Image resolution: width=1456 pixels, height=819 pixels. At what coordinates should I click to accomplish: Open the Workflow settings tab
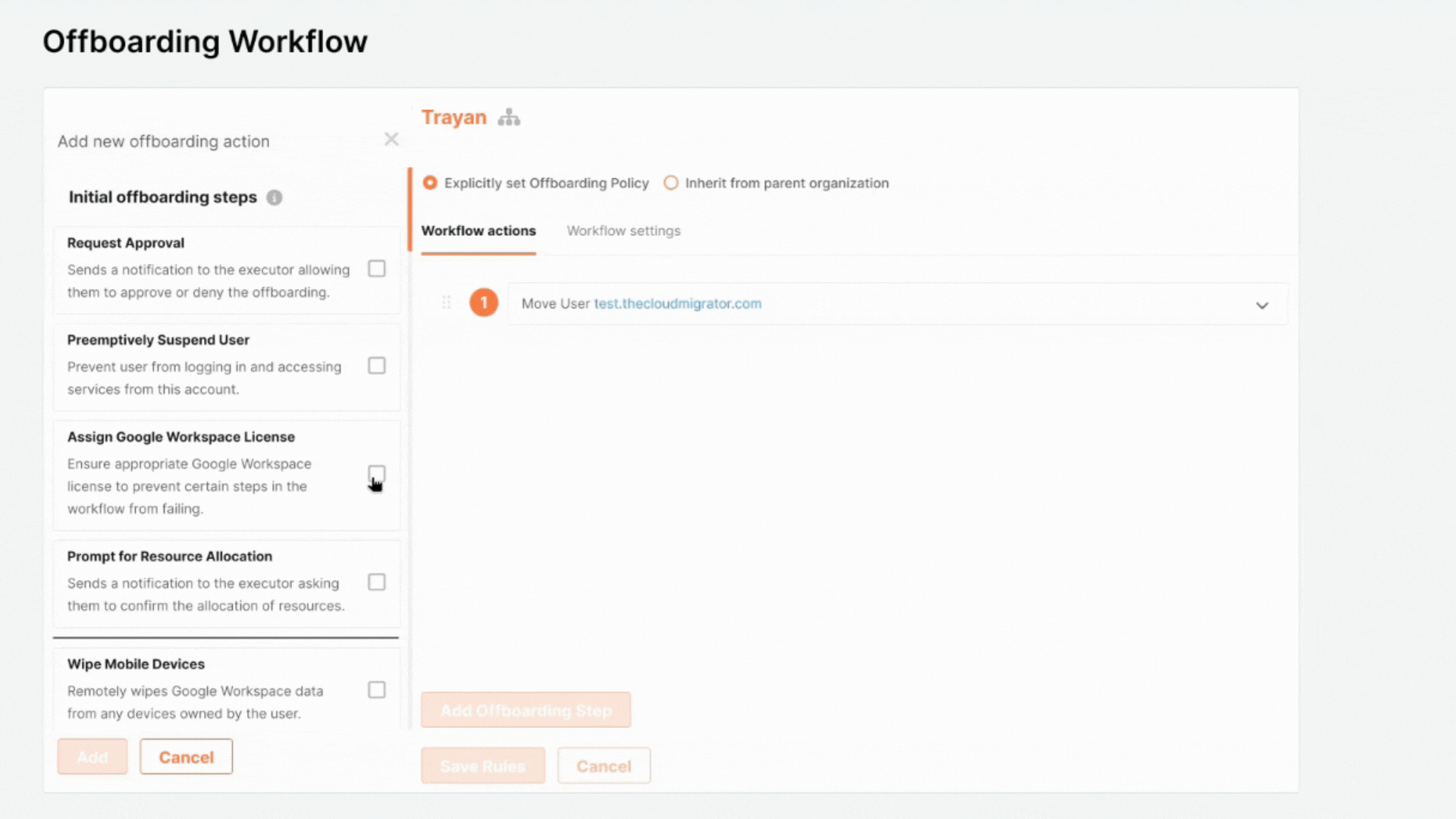click(623, 231)
